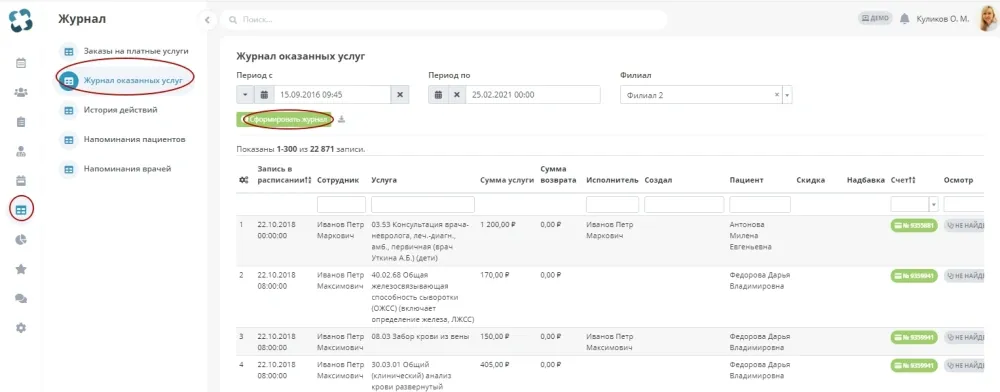
Task: Open the settings gear in sidebar
Action: (x=20, y=328)
